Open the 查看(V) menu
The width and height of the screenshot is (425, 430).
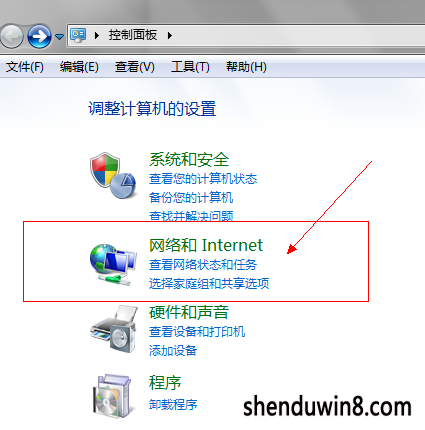click(134, 67)
